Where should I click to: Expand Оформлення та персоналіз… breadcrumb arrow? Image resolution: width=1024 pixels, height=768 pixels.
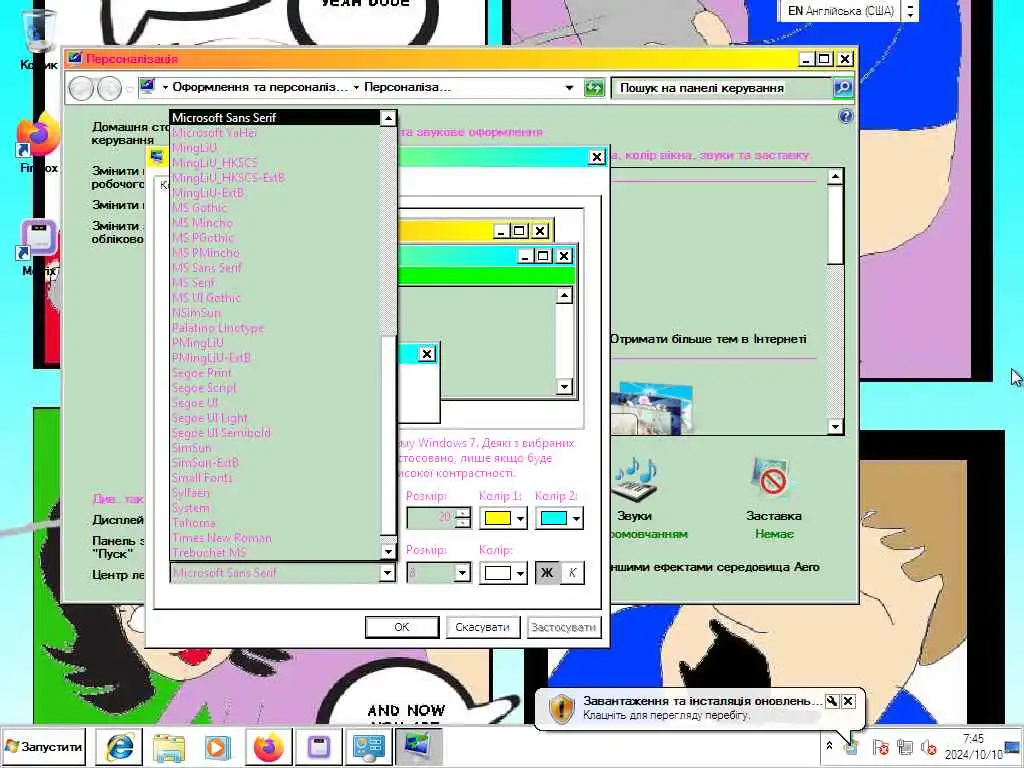166,88
